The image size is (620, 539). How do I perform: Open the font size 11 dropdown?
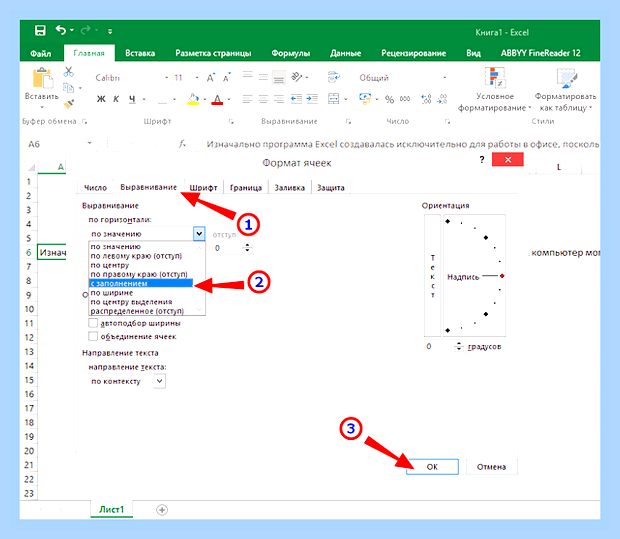(x=197, y=78)
